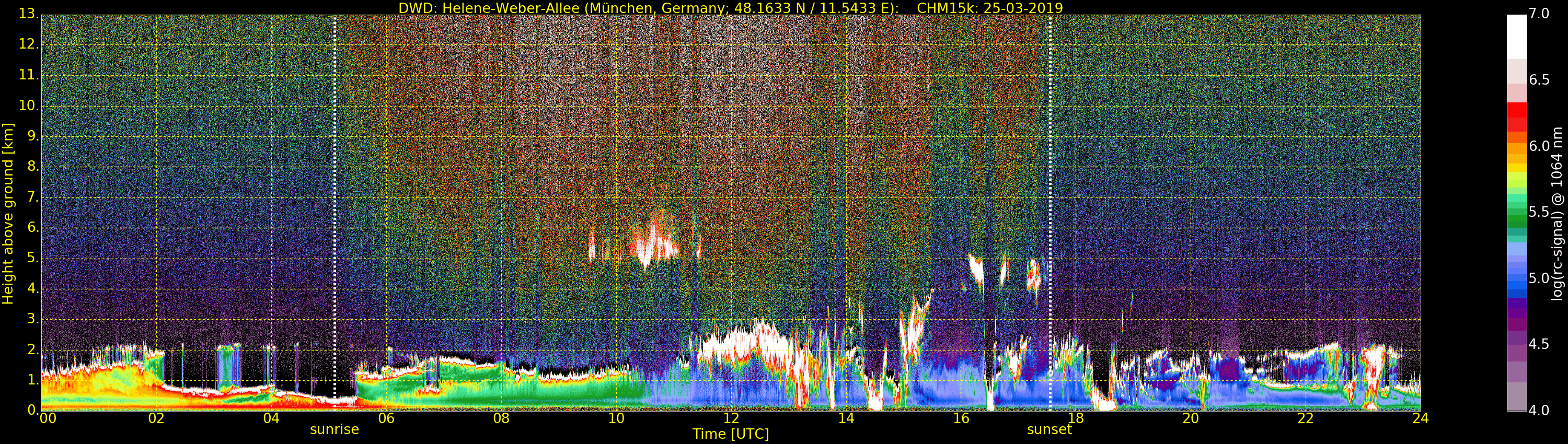The width and height of the screenshot is (1568, 444).
Task: Click the y-axis tick label 1
Action: [x=32, y=380]
